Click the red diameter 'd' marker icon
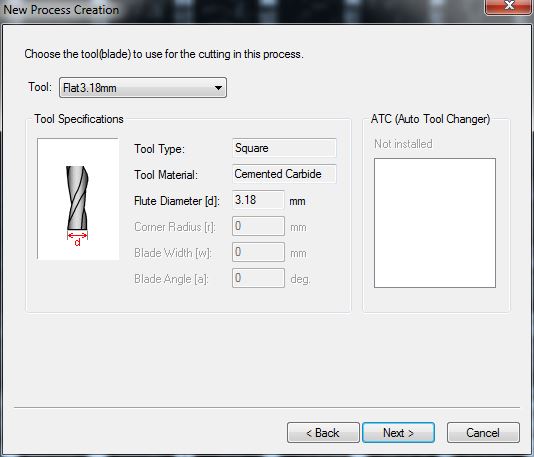Image resolution: width=534 pixels, height=457 pixels. [77, 238]
